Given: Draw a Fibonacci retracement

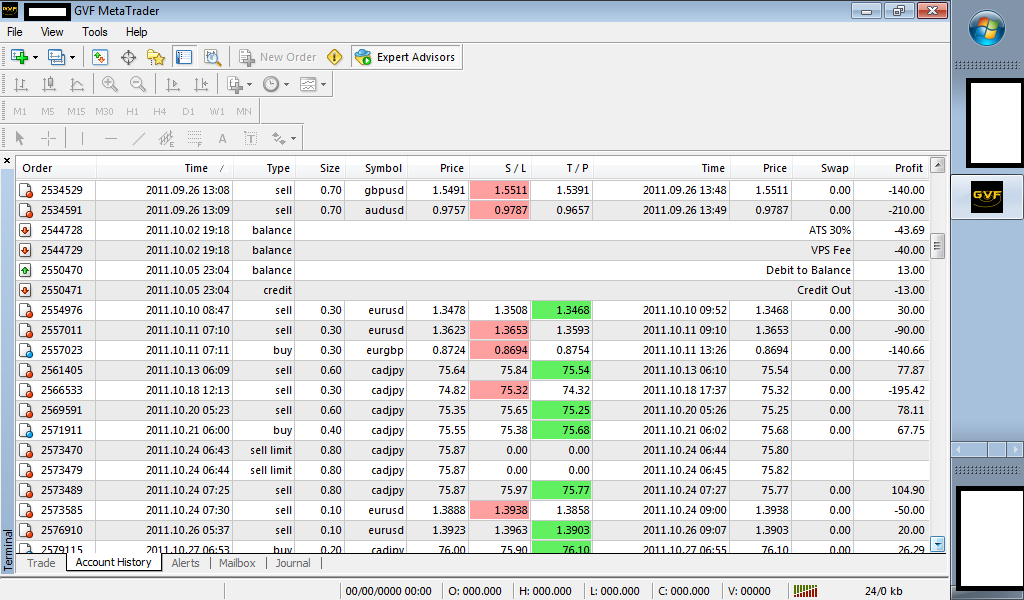Looking at the screenshot, I should pos(195,138).
